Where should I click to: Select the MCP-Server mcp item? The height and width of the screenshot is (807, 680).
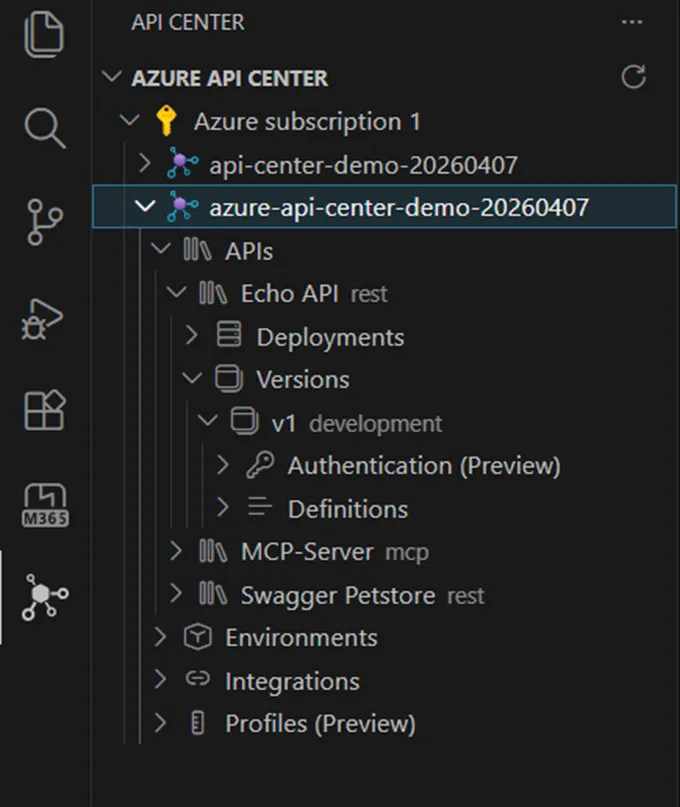[306, 551]
